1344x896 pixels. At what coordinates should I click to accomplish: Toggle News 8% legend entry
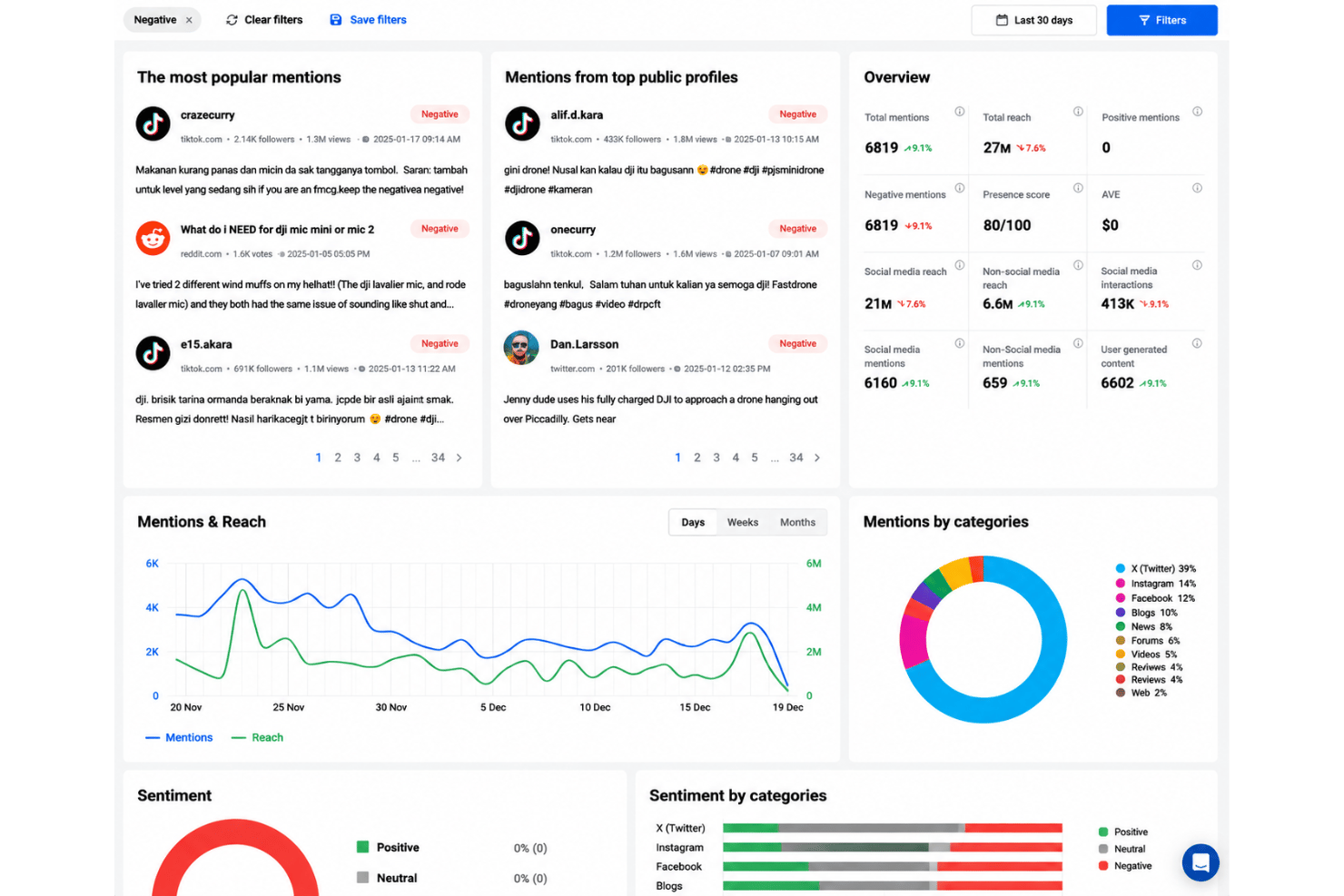(x=1143, y=626)
